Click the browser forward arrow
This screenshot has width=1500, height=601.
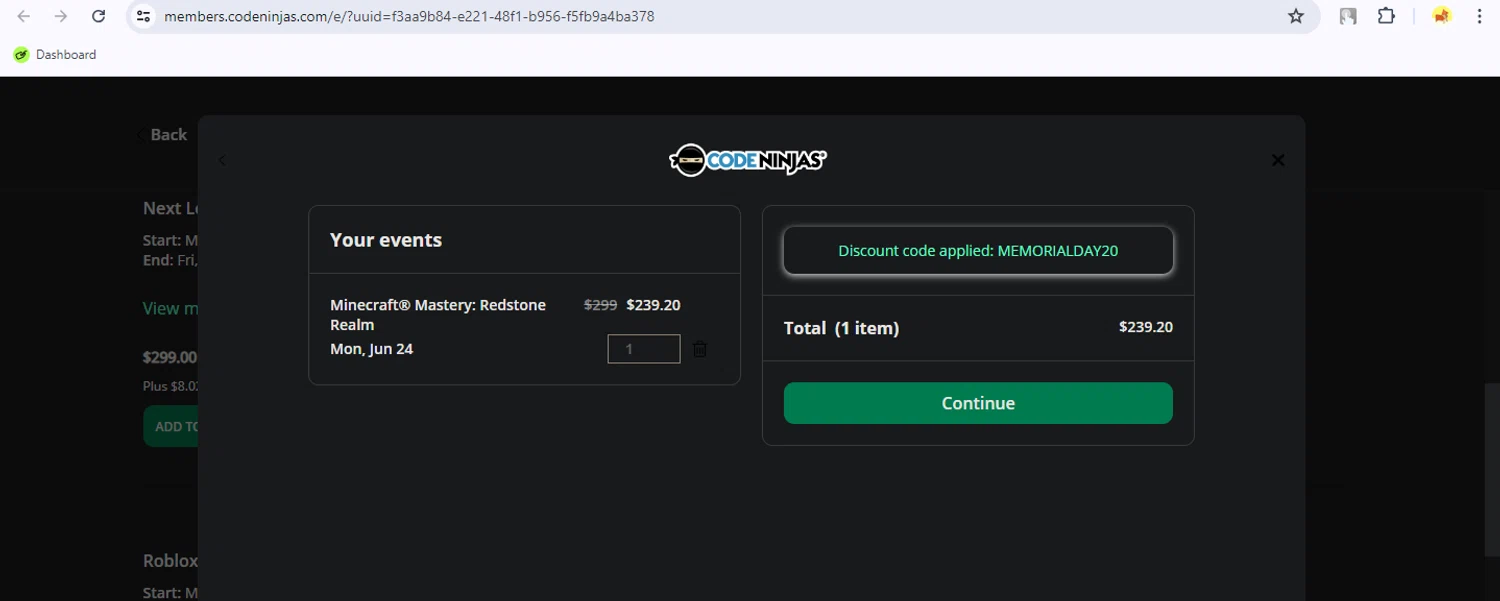point(61,16)
